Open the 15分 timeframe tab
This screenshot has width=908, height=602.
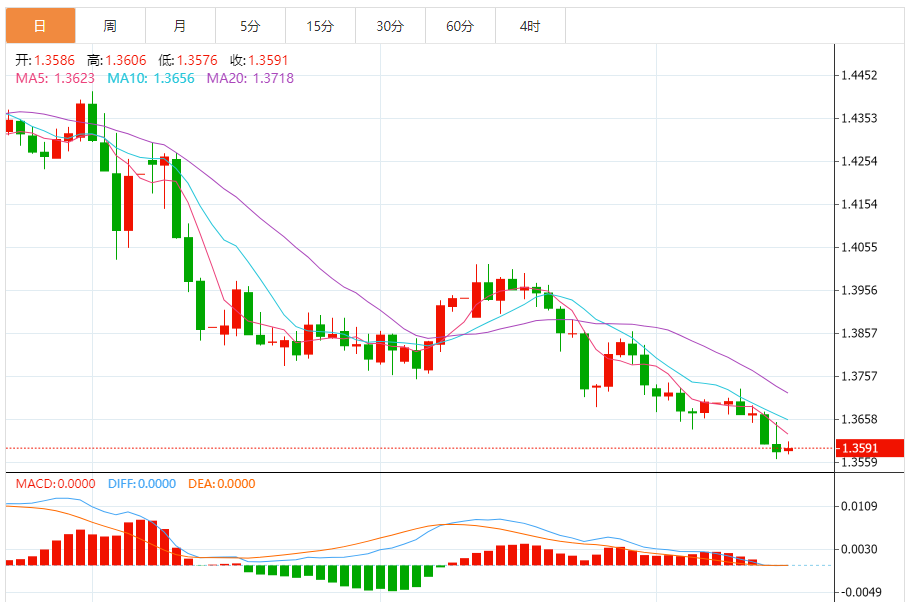[320, 26]
